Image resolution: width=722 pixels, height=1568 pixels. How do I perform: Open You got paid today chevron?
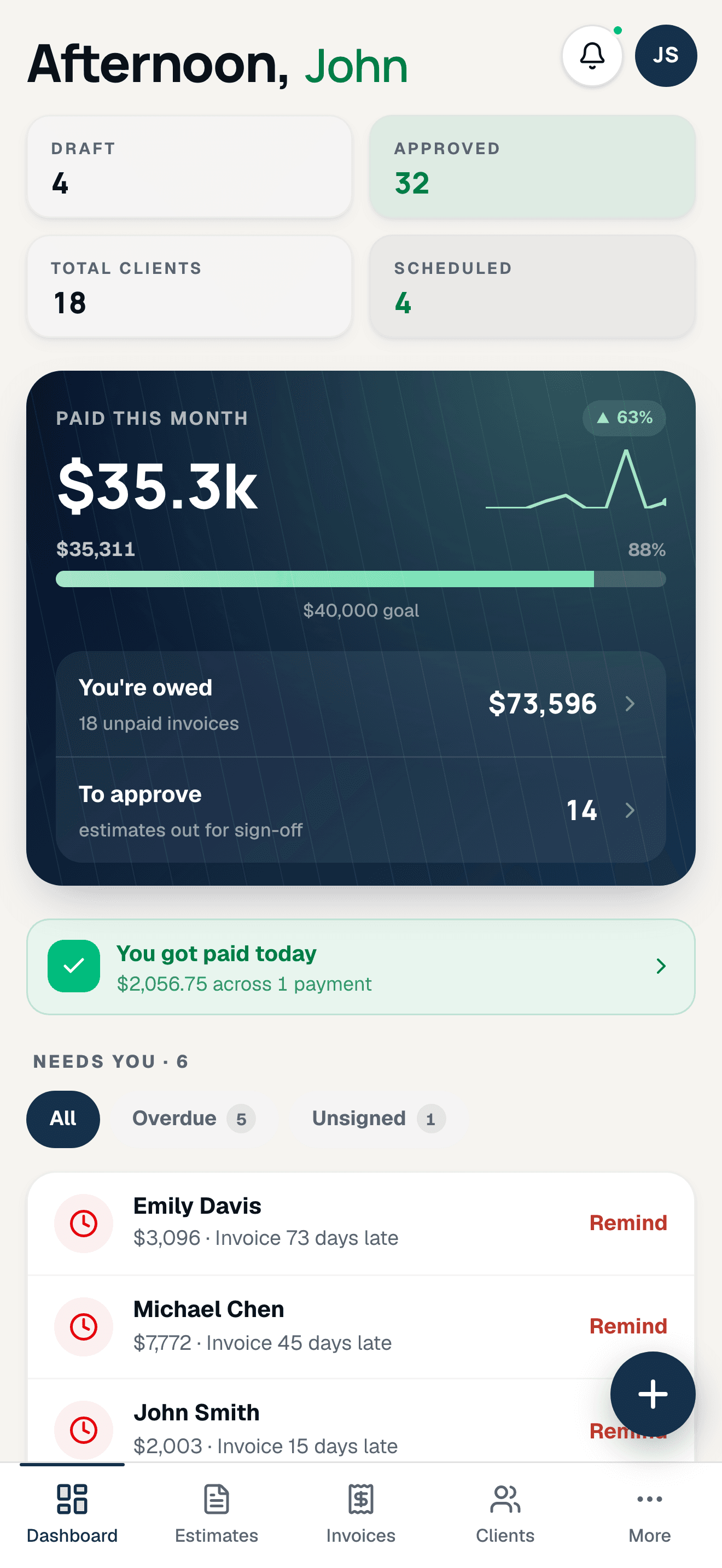[661, 966]
